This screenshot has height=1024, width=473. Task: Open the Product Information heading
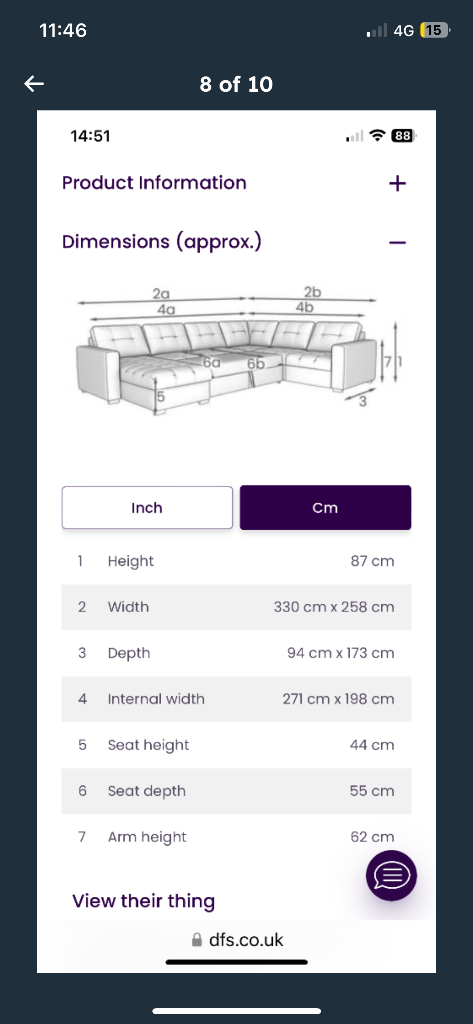coord(154,183)
